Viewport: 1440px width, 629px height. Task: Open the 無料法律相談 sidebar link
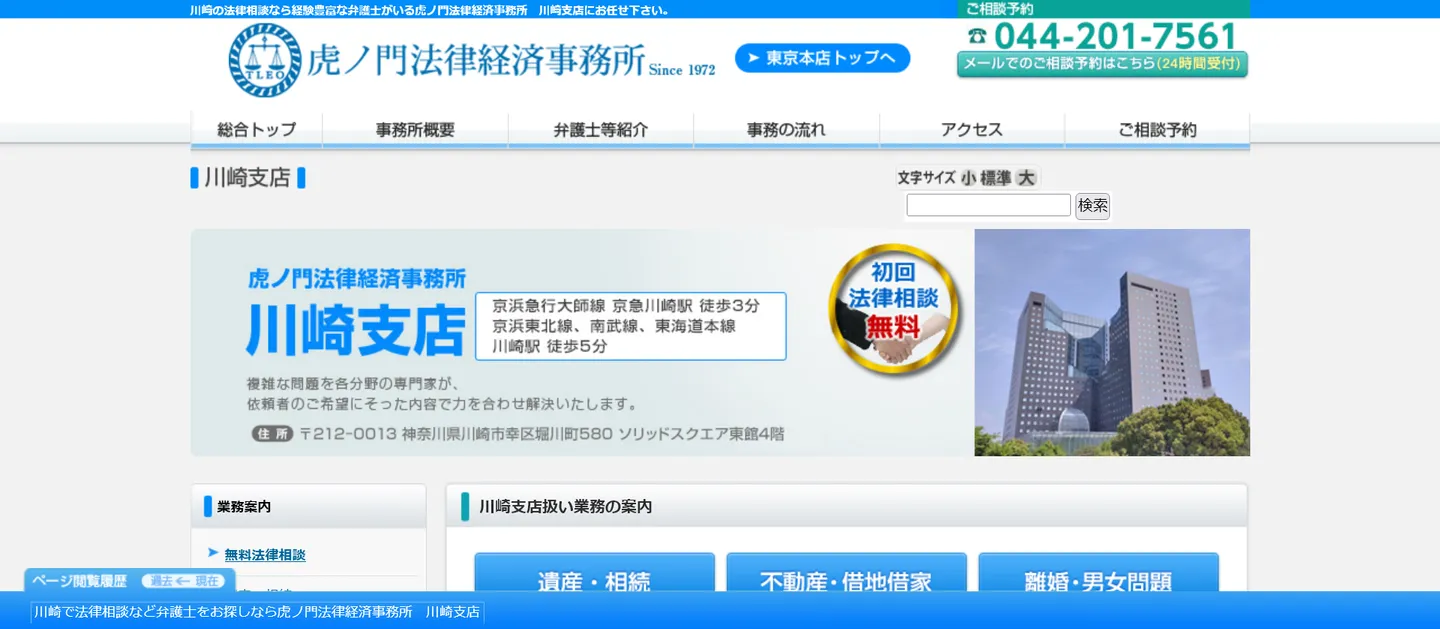265,555
